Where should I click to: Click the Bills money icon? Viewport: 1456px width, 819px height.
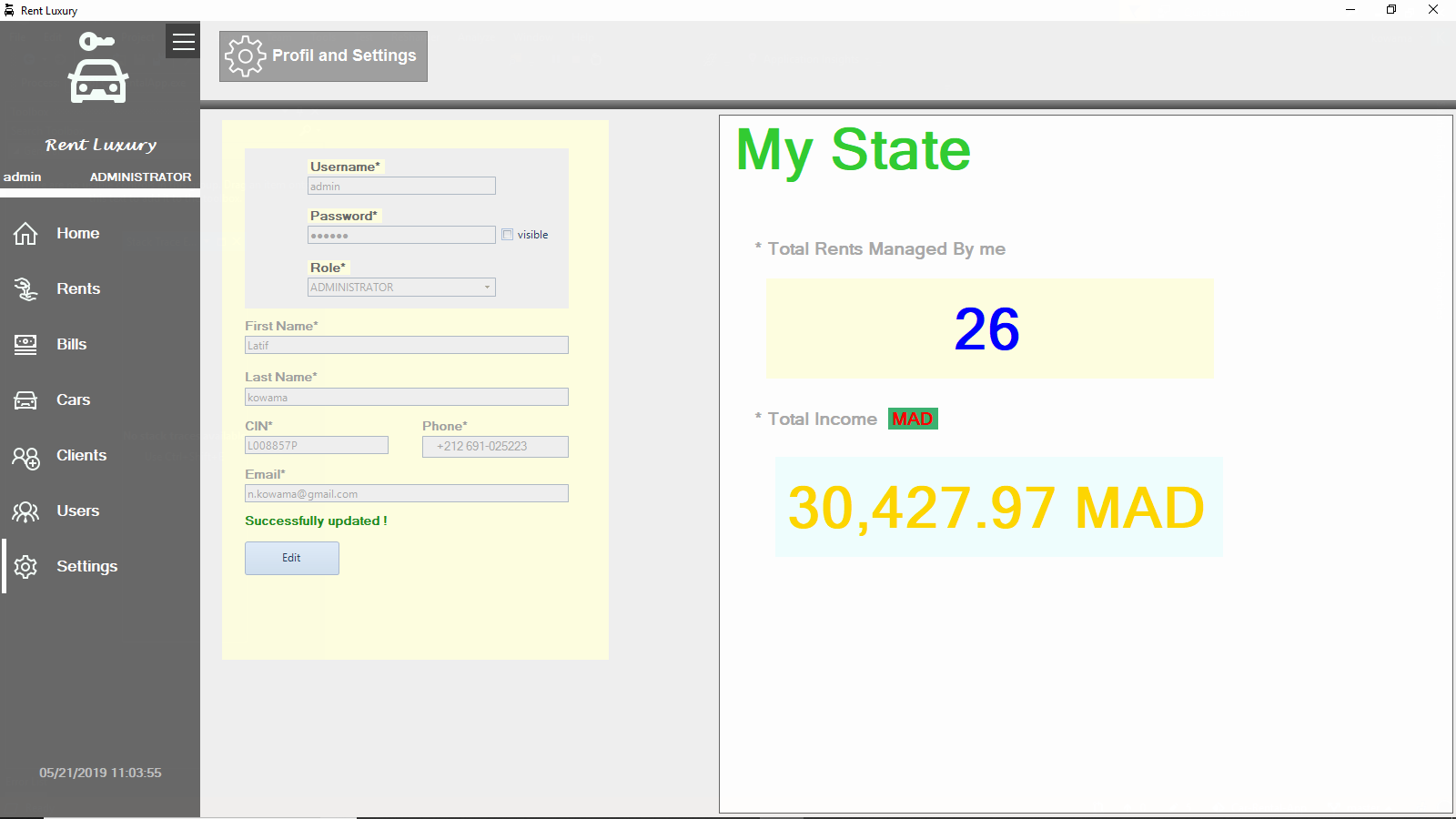tap(25, 345)
